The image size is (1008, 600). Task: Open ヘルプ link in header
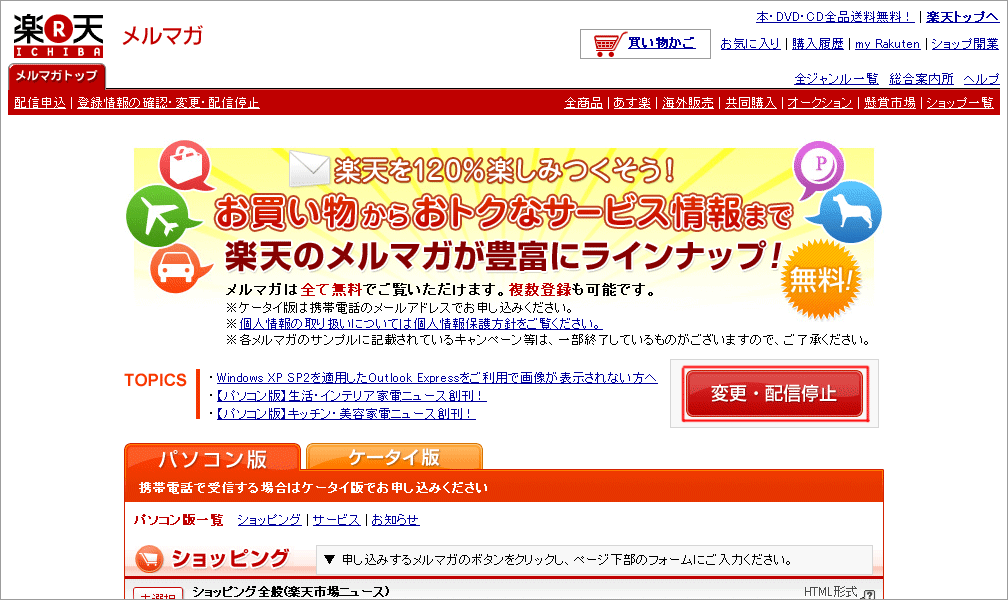pyautogui.click(x=981, y=78)
